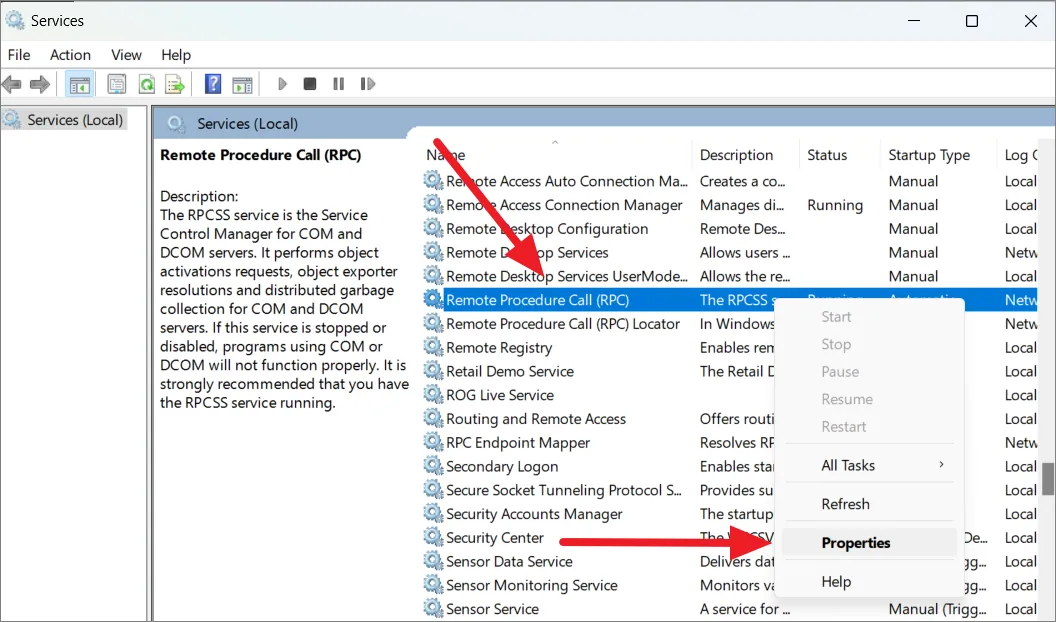Select Refresh in the context menu
The width and height of the screenshot is (1056, 622).
(x=845, y=504)
